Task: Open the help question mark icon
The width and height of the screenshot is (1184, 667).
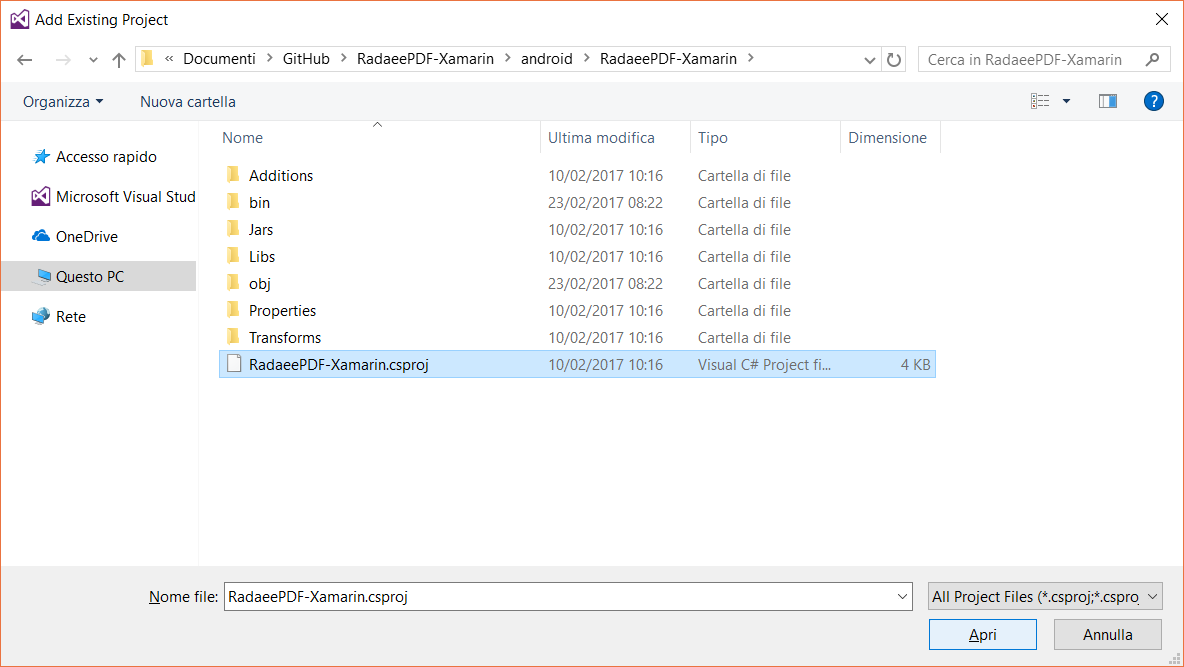Action: (x=1153, y=101)
